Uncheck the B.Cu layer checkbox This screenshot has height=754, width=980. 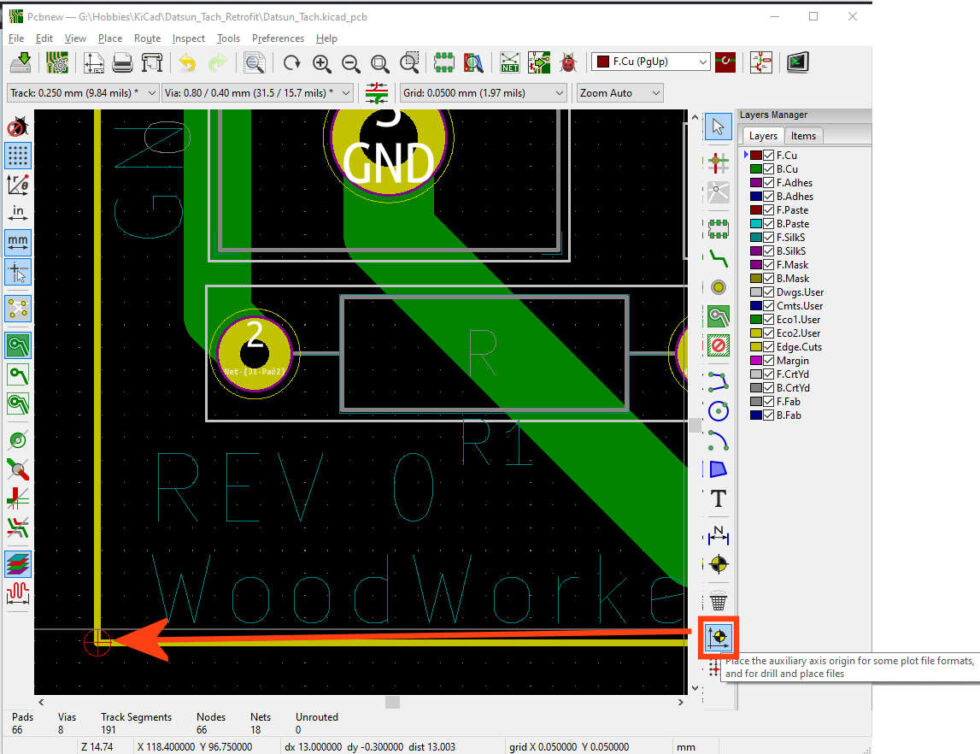[768, 168]
